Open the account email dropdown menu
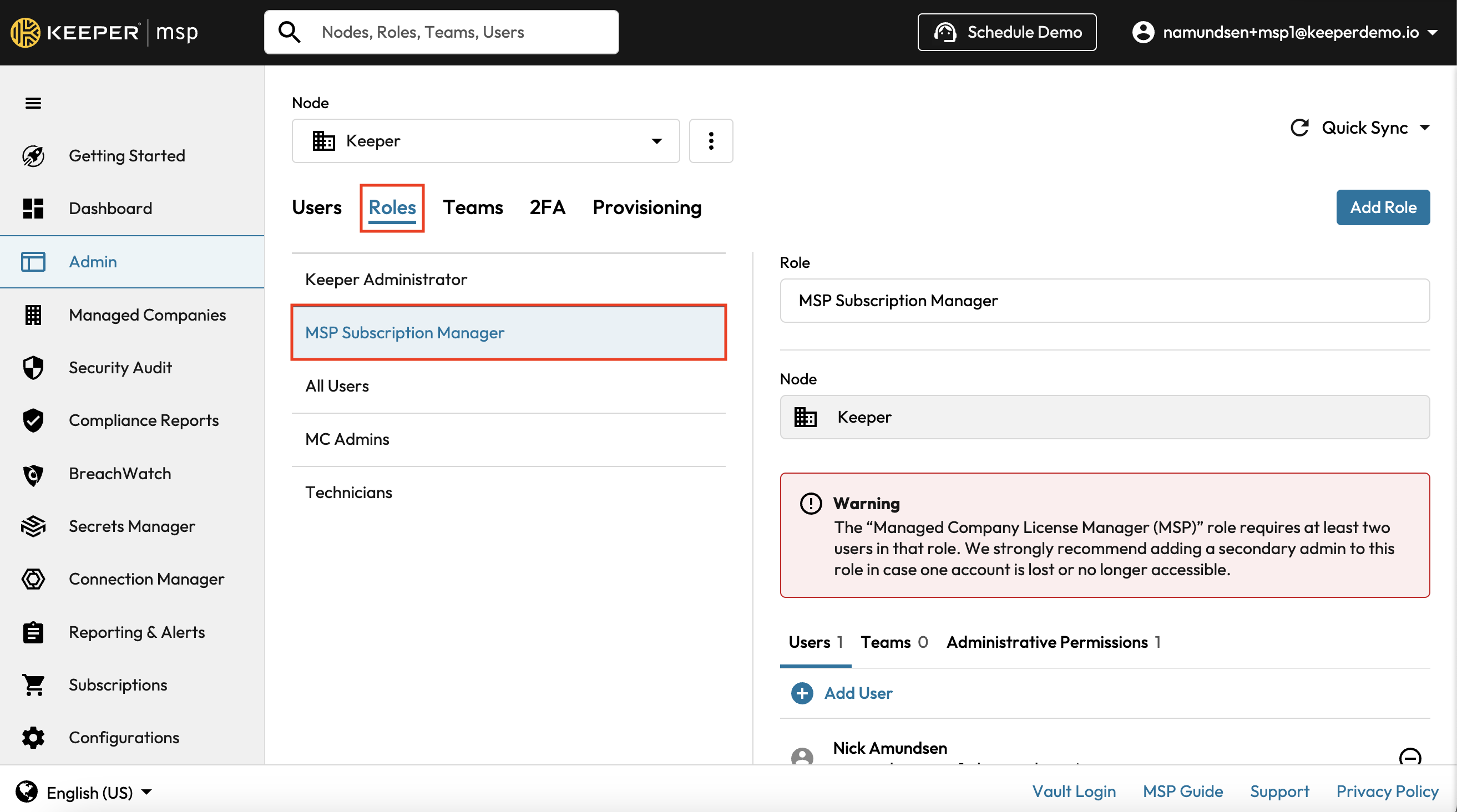 1433,32
